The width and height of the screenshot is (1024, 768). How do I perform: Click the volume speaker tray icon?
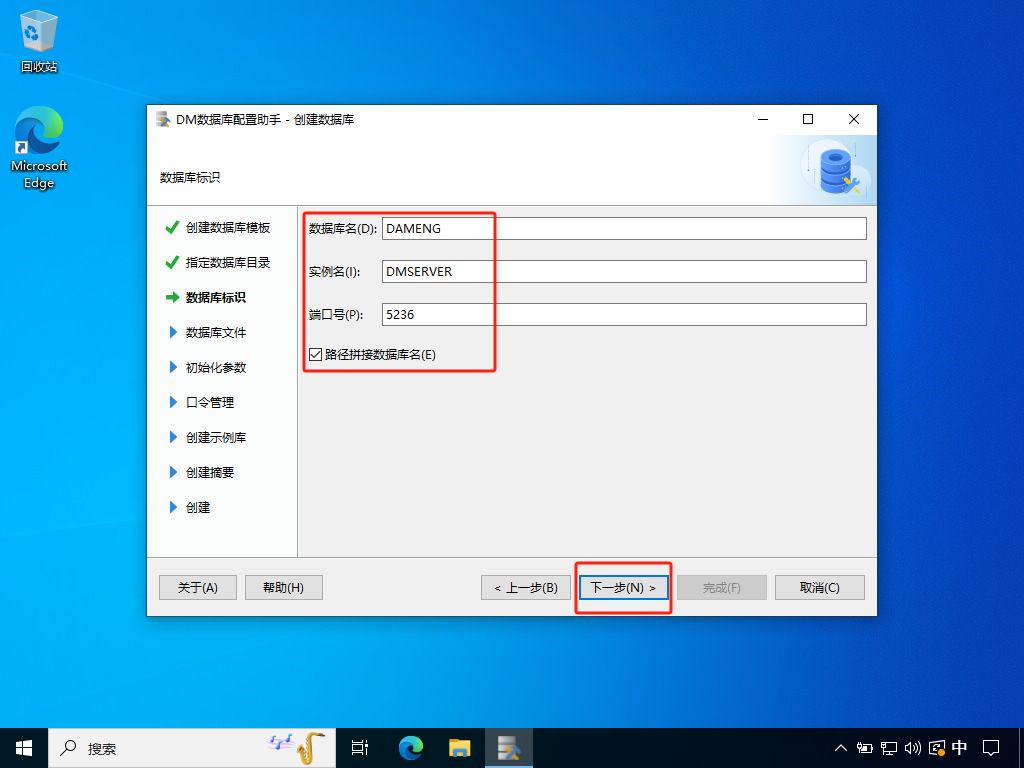click(912, 748)
